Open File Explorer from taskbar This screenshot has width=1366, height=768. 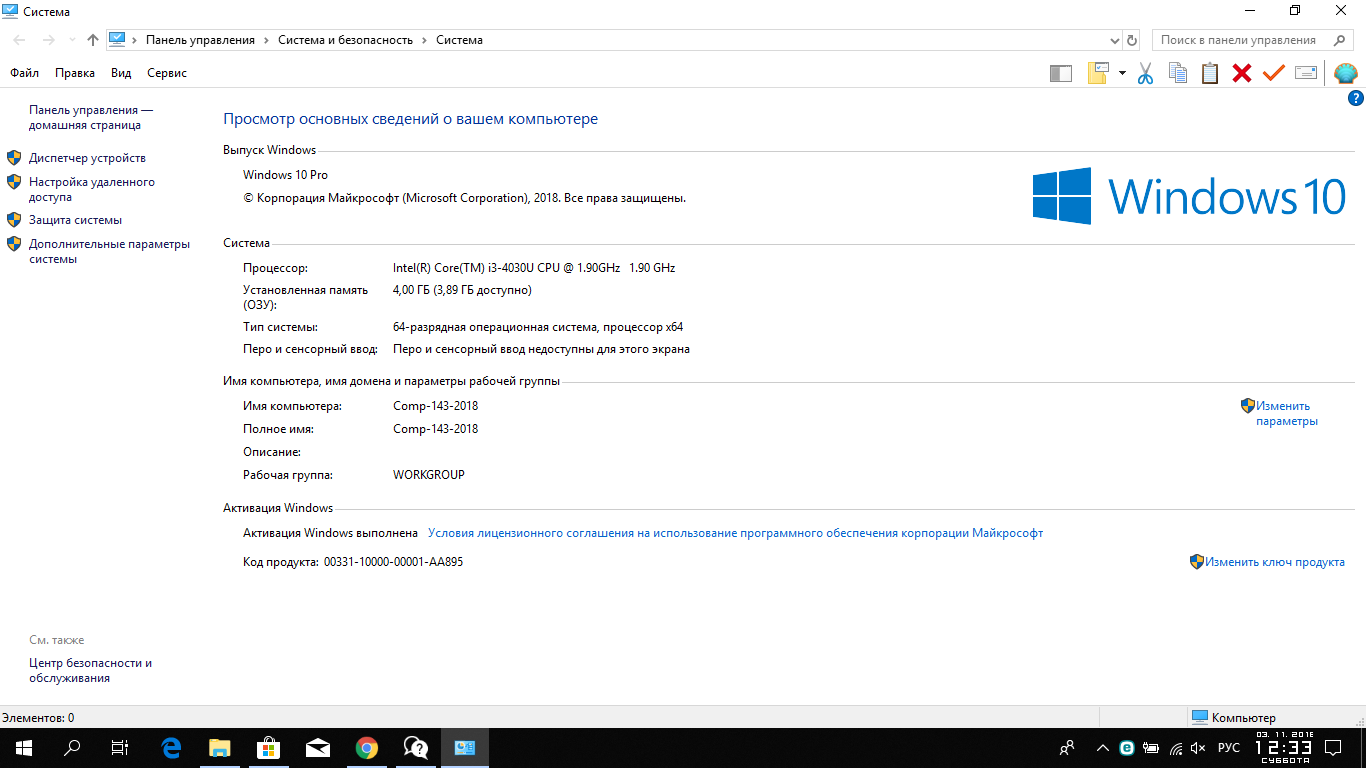pos(220,747)
